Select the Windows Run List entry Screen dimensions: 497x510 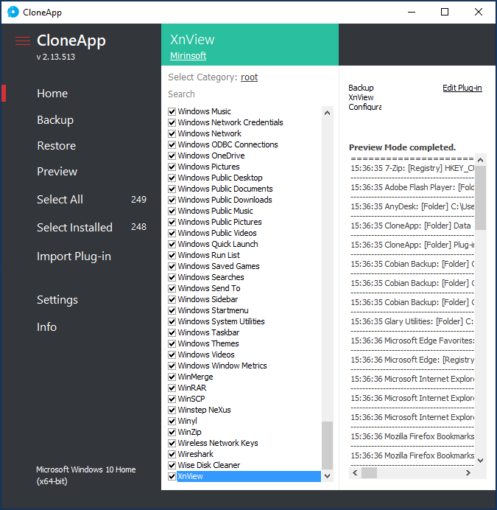pyautogui.click(x=209, y=255)
